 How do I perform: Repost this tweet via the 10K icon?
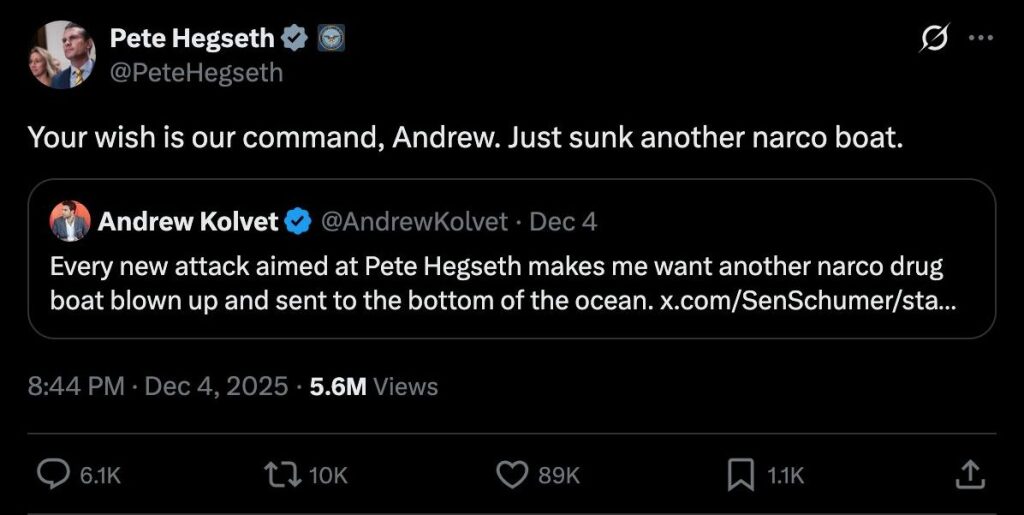[282, 476]
